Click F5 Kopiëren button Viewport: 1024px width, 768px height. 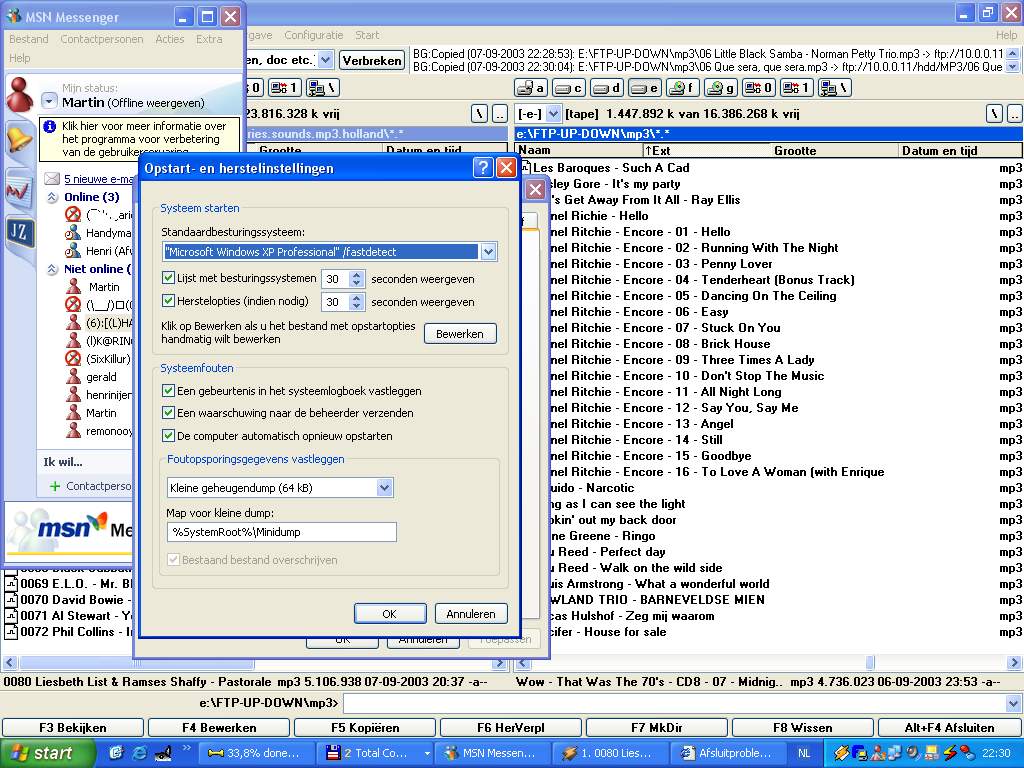click(x=365, y=728)
